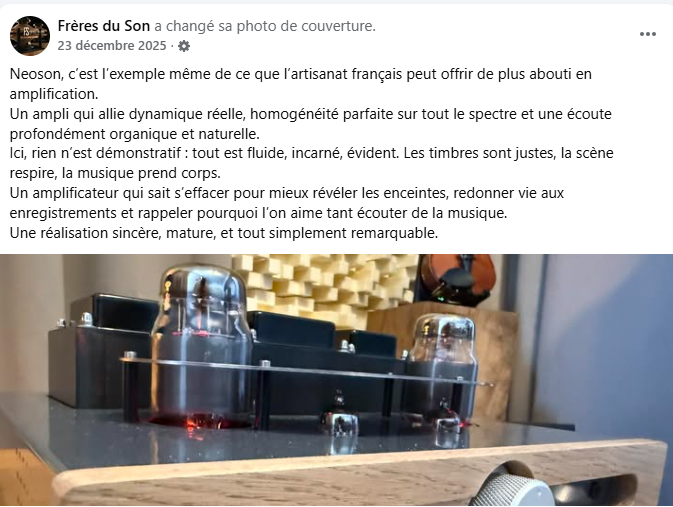This screenshot has height=507, width=673.
Task: Open the Frères du Son profile avatar
Action: [30, 36]
